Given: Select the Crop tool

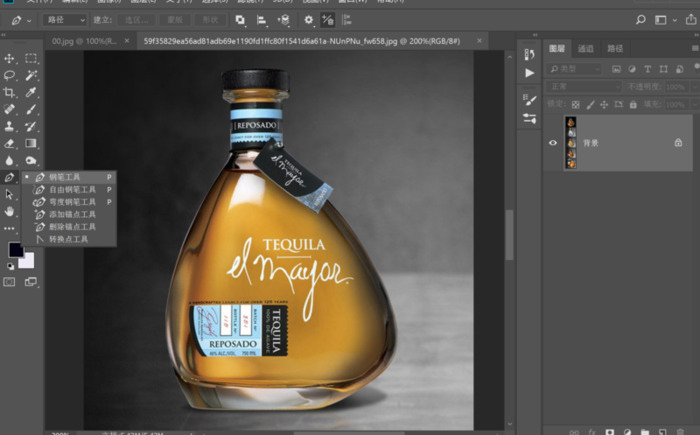Looking at the screenshot, I should coord(10,92).
